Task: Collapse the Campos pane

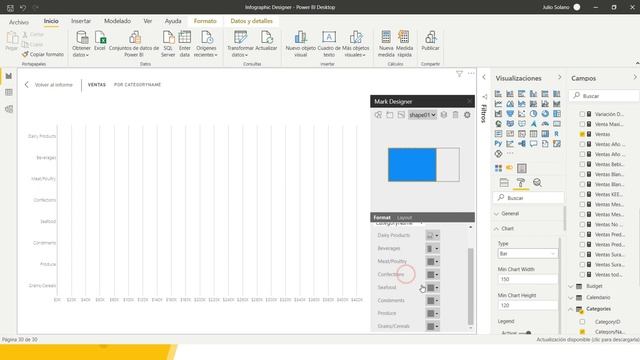Action: [635, 77]
